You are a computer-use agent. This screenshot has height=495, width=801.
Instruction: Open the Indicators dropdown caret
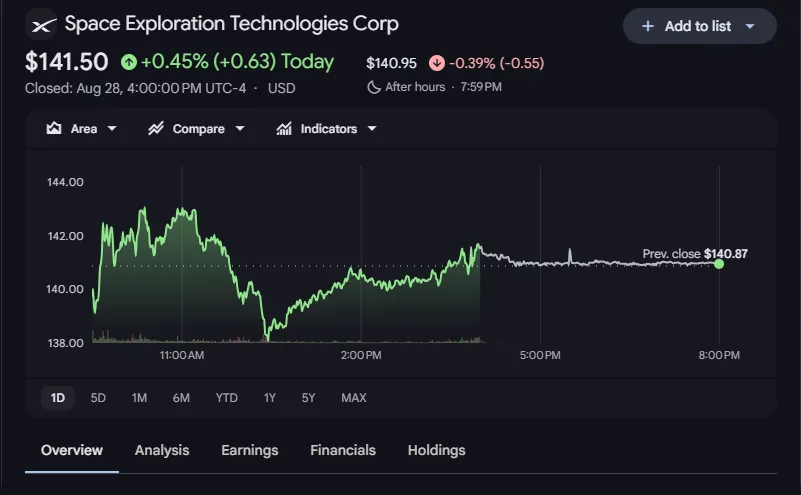click(372, 129)
